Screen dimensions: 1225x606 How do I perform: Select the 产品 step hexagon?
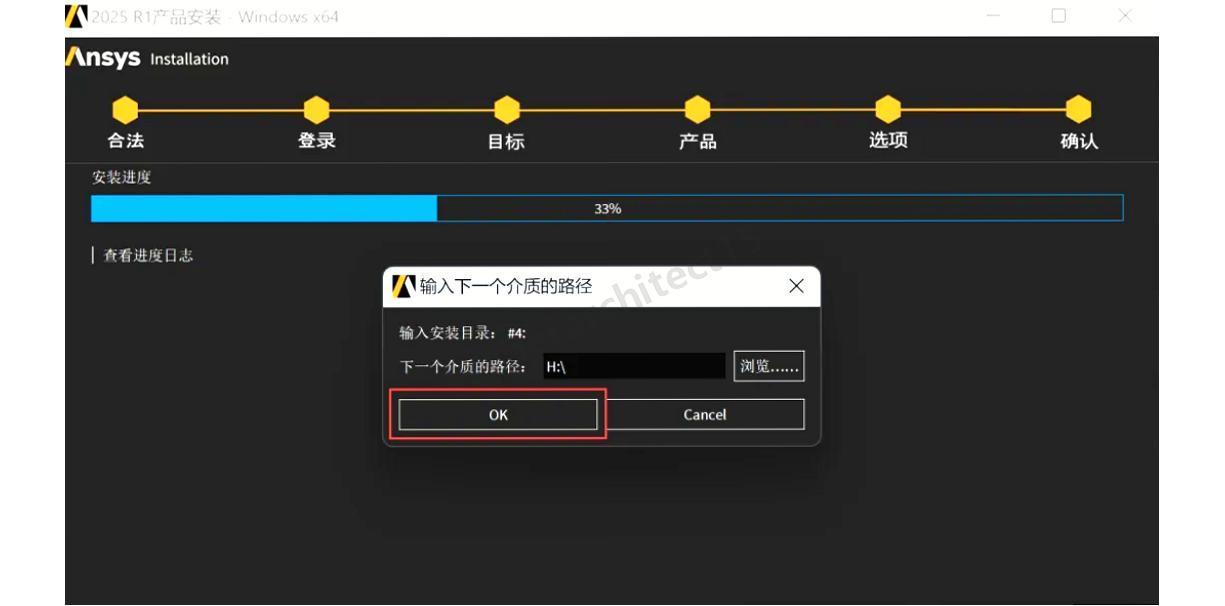point(697,110)
